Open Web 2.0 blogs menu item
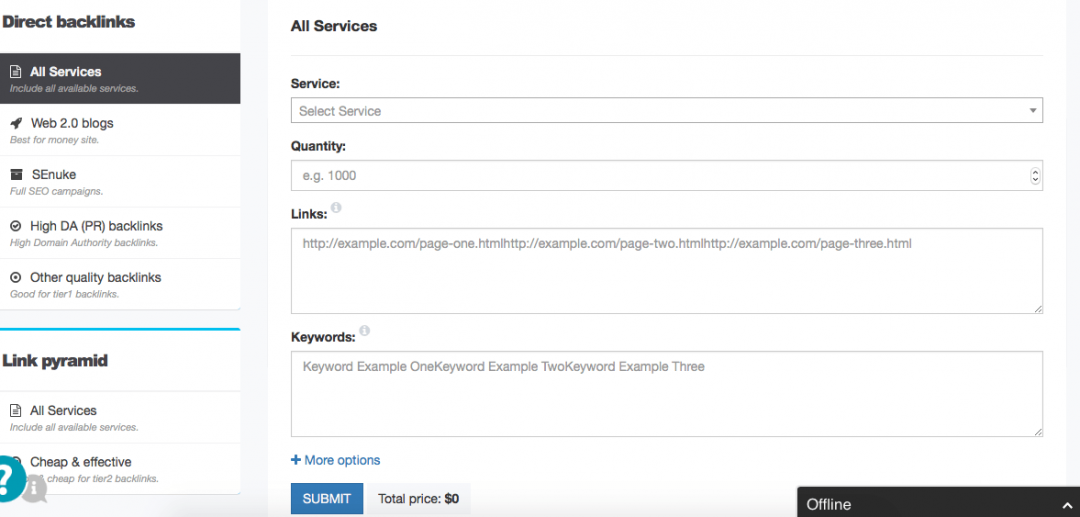The height and width of the screenshot is (517, 1080). pos(72,123)
